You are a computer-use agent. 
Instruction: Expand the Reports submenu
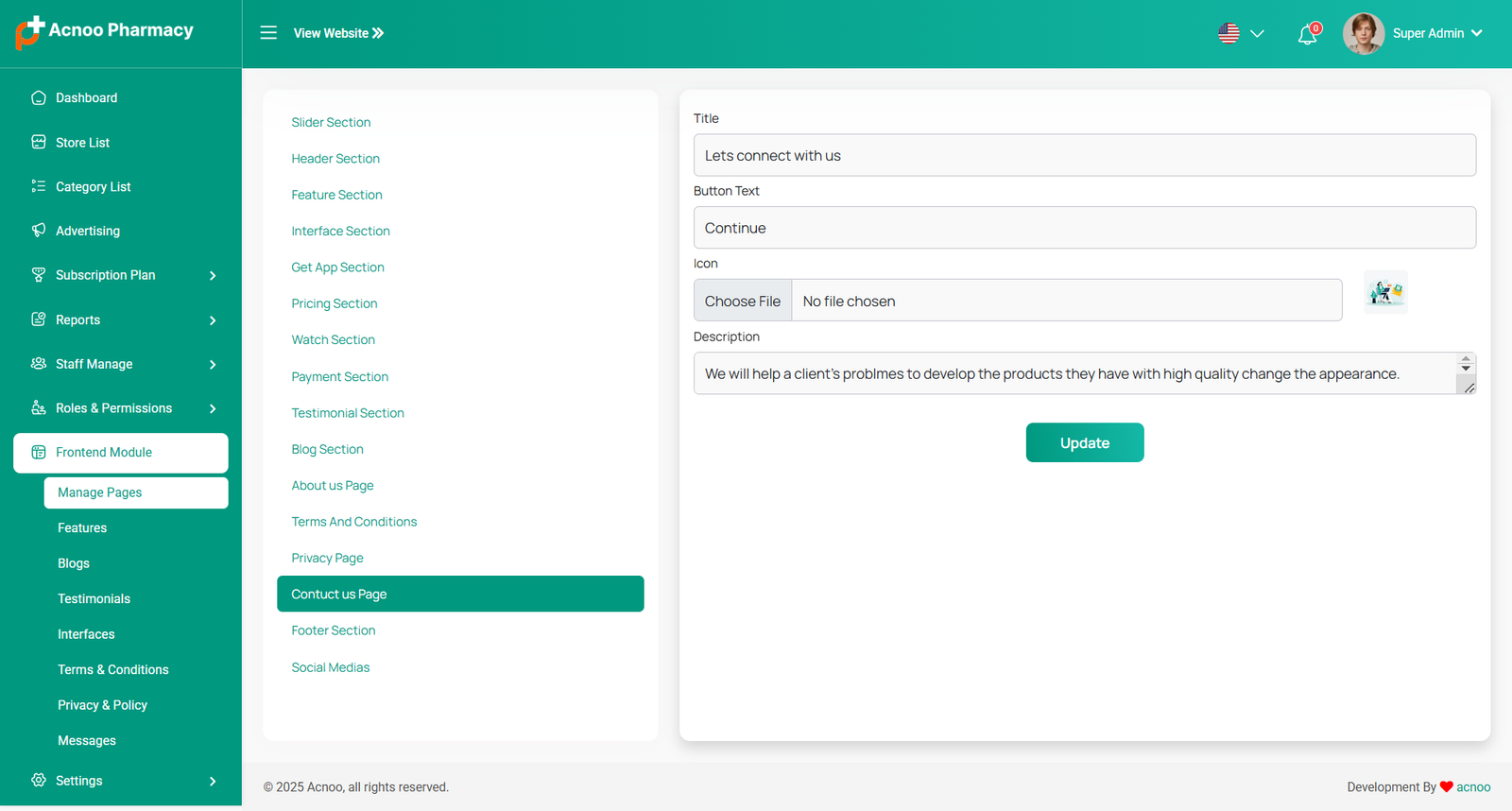[213, 320]
